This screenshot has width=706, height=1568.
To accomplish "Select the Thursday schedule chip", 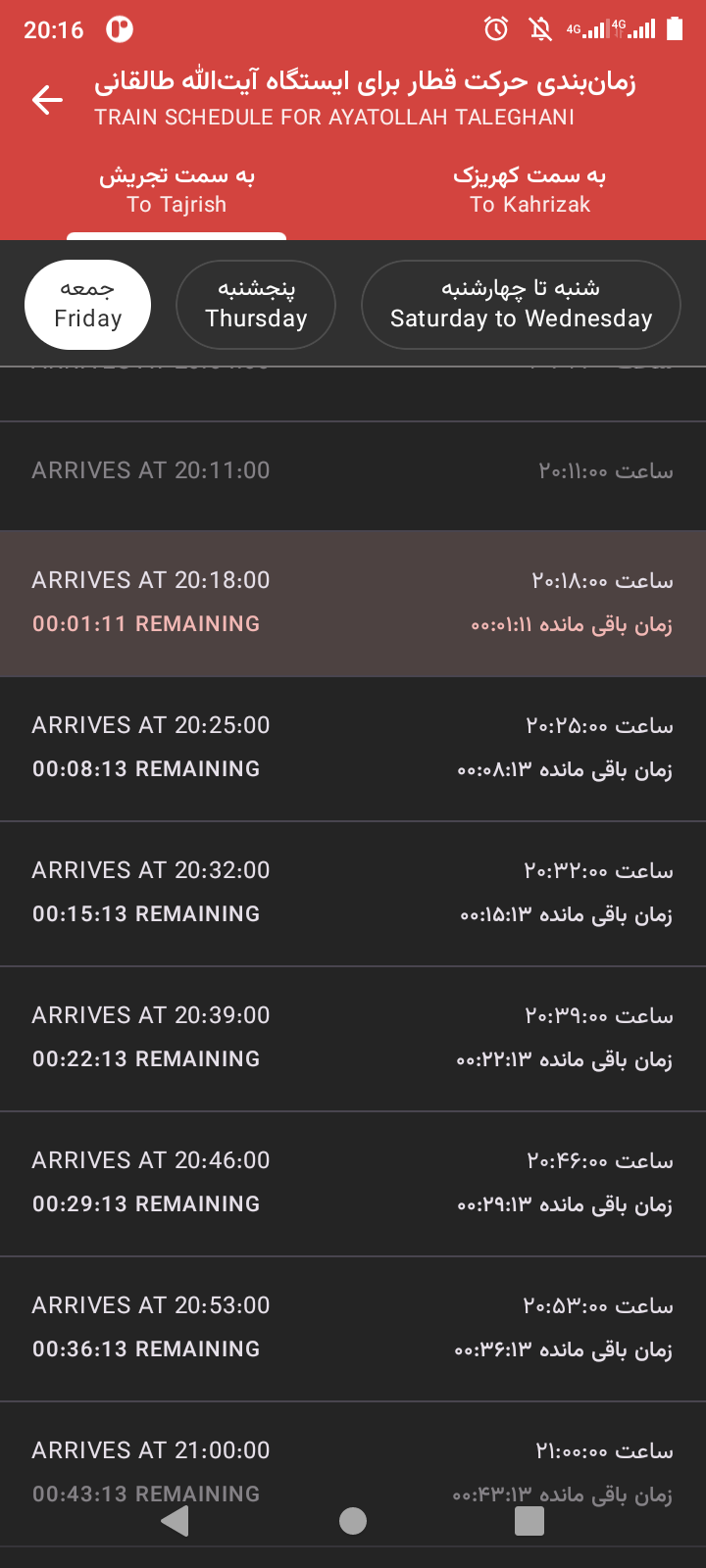I will 256,304.
